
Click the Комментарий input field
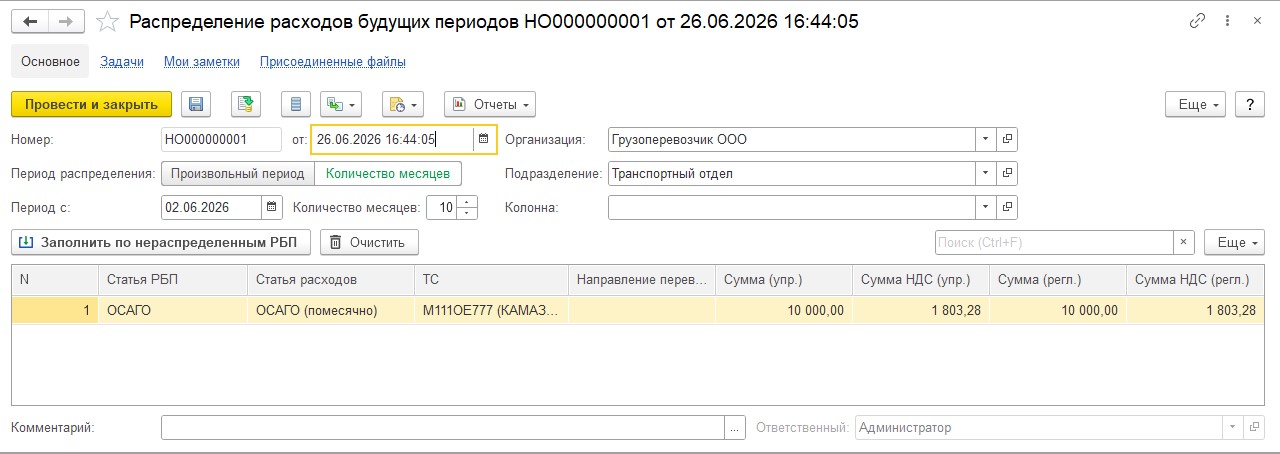tap(443, 427)
